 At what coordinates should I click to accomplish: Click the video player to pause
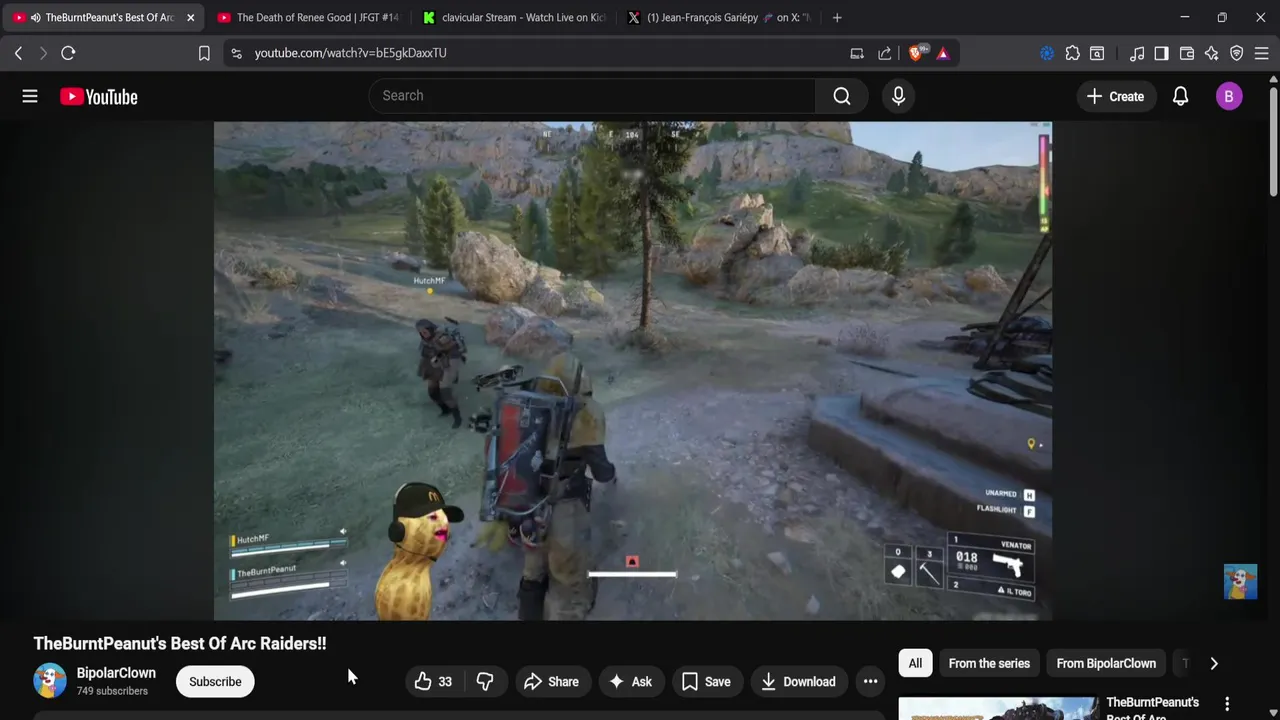click(x=632, y=371)
